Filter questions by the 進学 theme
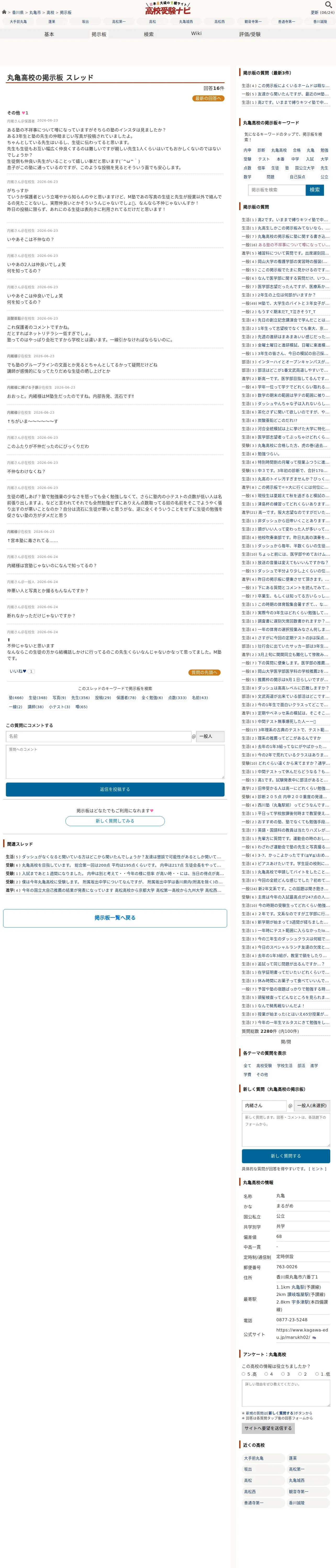 click(314, 1066)
